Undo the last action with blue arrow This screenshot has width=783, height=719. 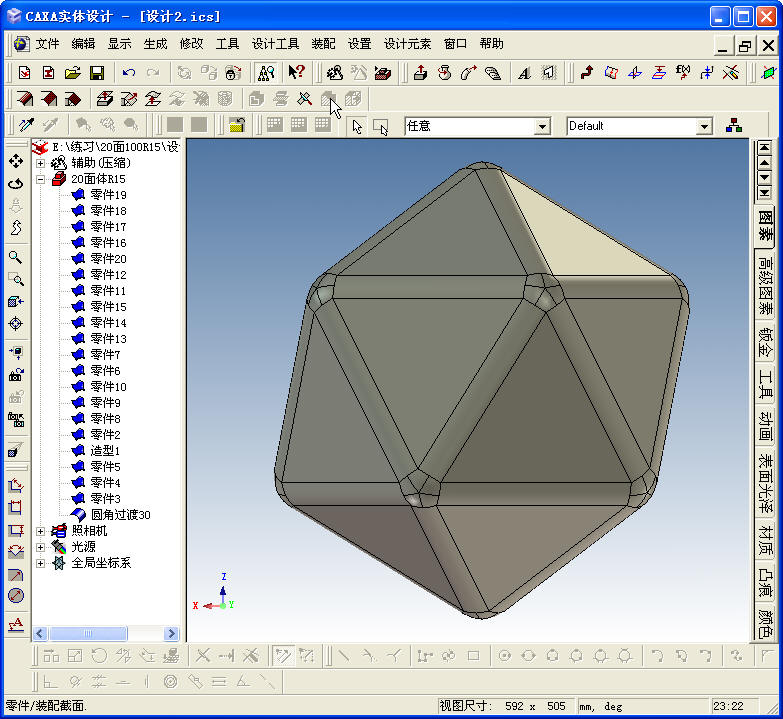(x=129, y=73)
